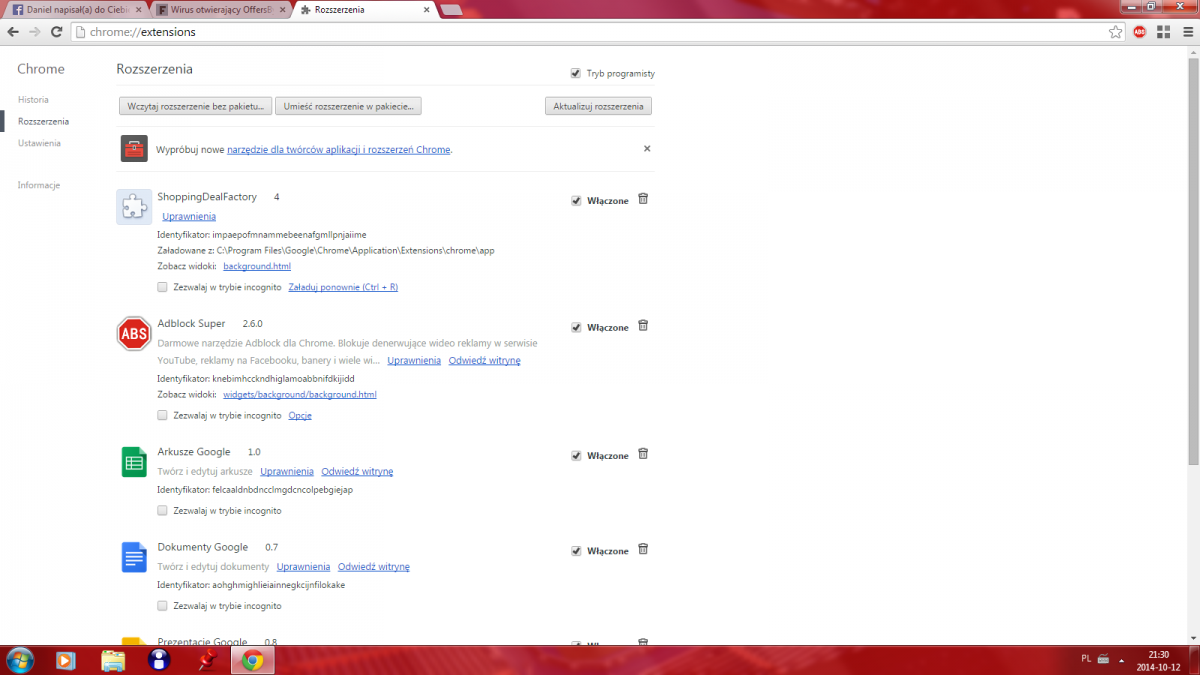Uncheck Włączone for Dokumenty Google
The width and height of the screenshot is (1200, 675).
576,550
